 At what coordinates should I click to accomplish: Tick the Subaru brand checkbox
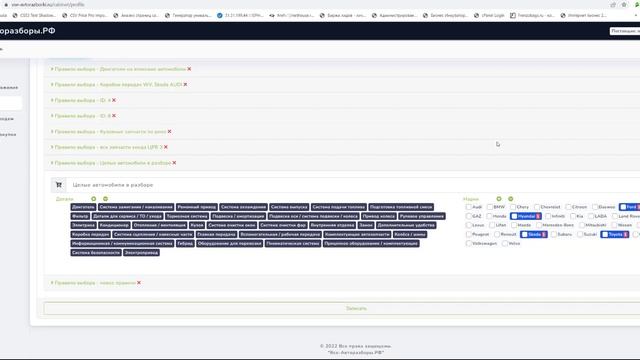pyautogui.click(x=554, y=234)
